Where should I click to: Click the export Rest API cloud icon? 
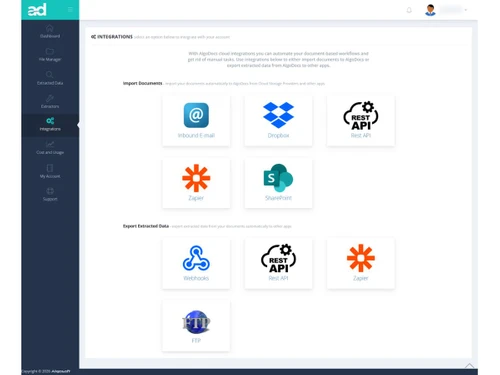point(278,258)
